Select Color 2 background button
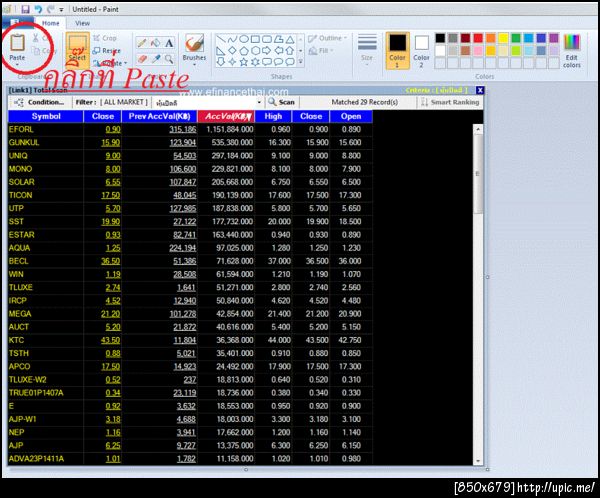The height and width of the screenshot is (498, 600). pyautogui.click(x=421, y=51)
